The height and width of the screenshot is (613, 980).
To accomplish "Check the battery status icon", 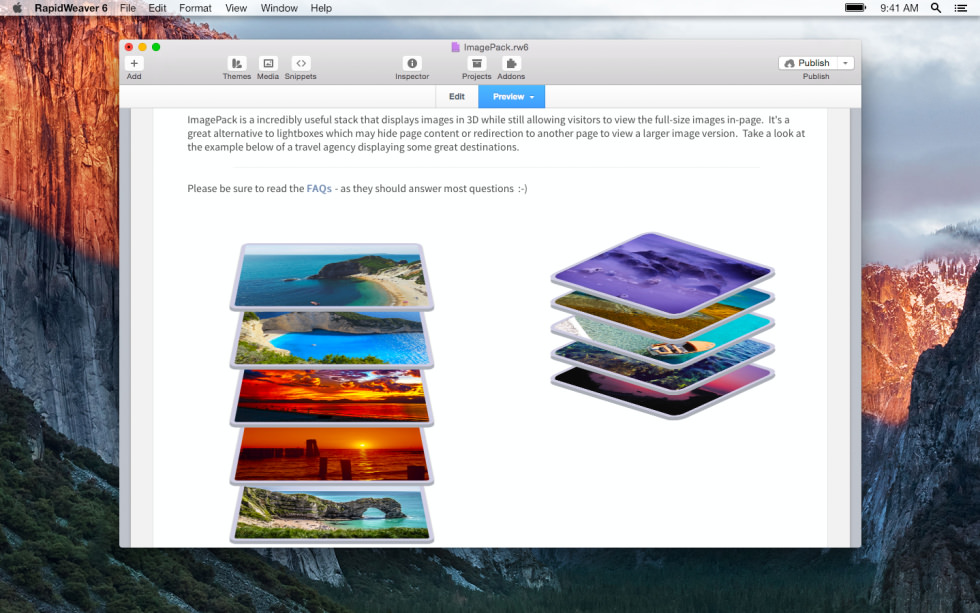I will 855,7.
